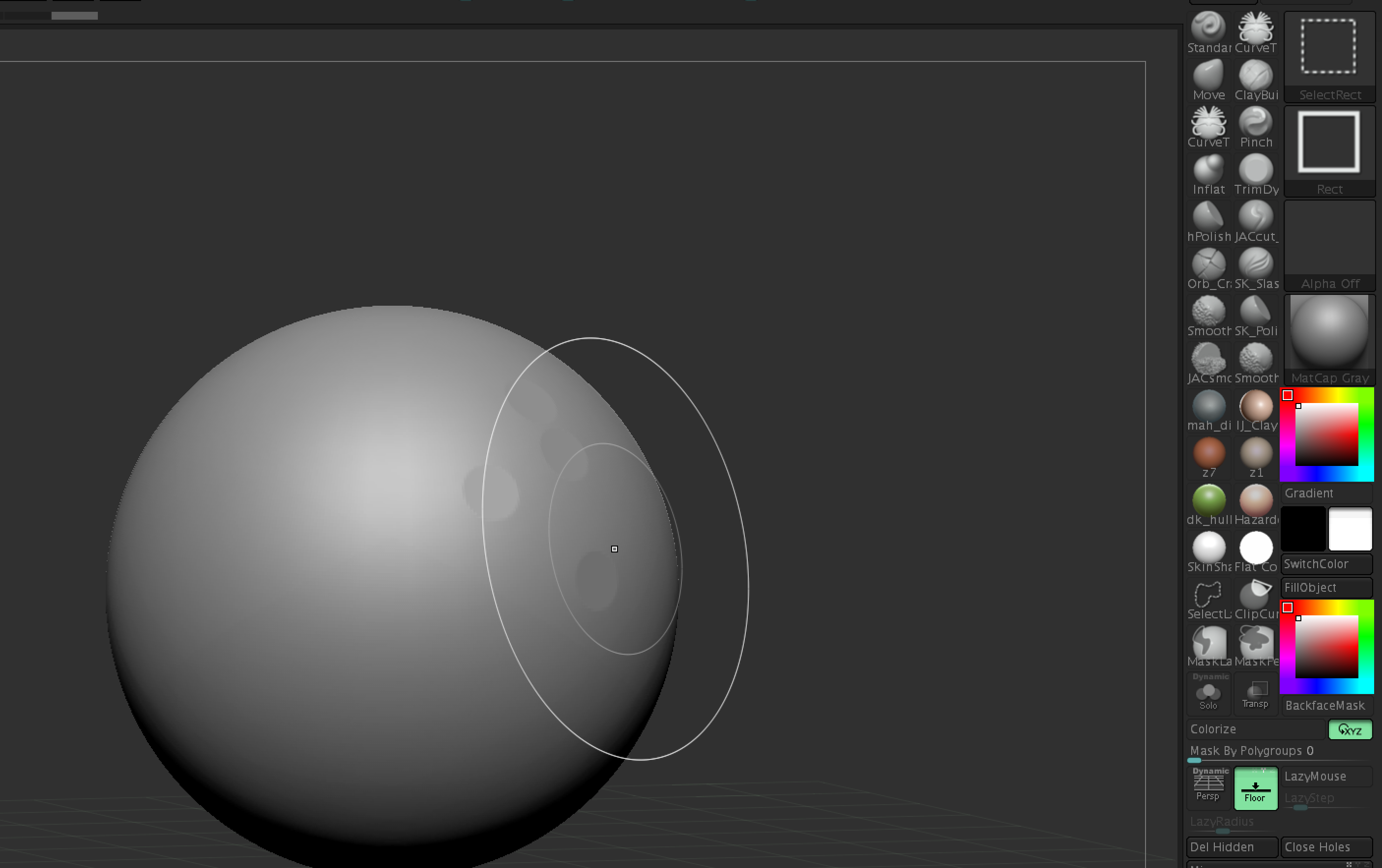The width and height of the screenshot is (1382, 868).
Task: Toggle BackfaceMask option
Action: (1326, 706)
